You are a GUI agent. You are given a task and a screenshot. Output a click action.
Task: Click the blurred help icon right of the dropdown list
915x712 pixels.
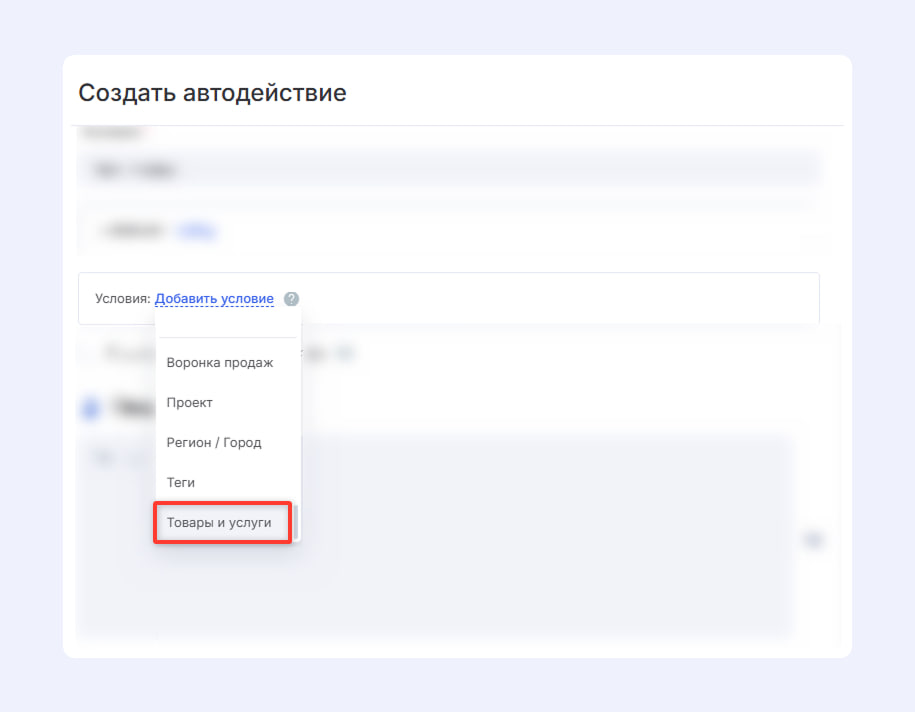(x=343, y=353)
